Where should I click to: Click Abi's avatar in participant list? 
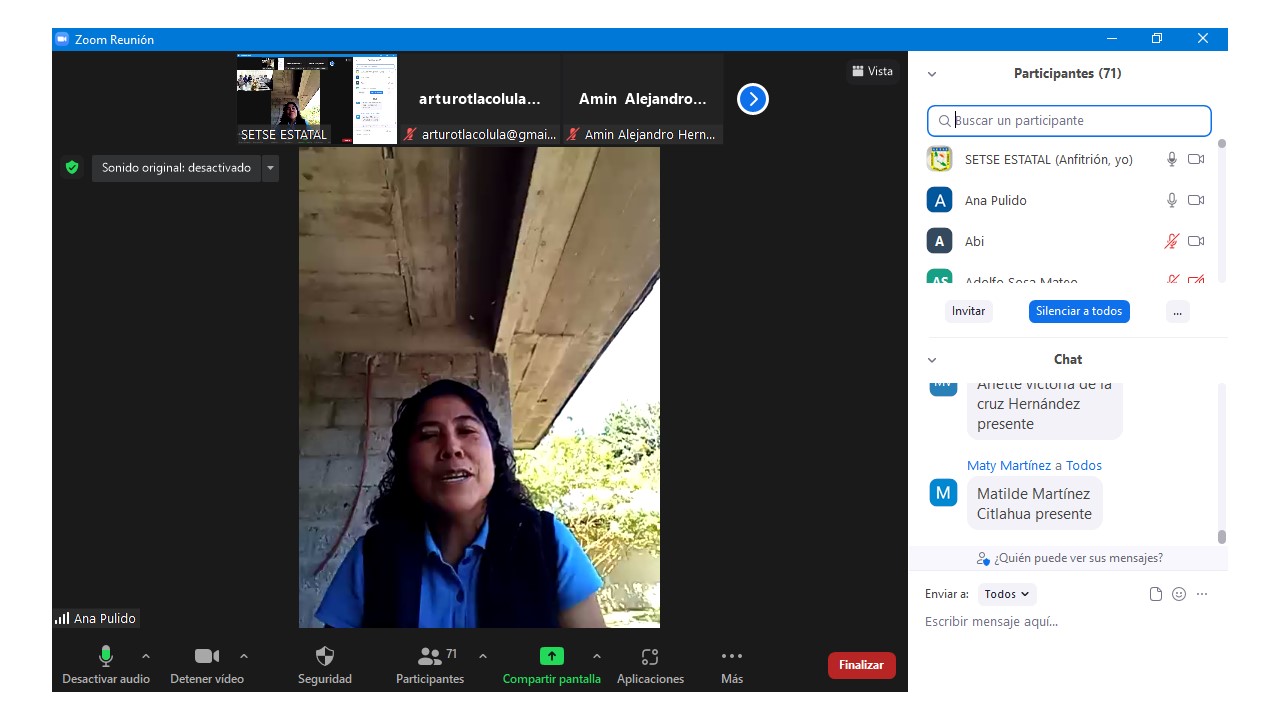(939, 241)
